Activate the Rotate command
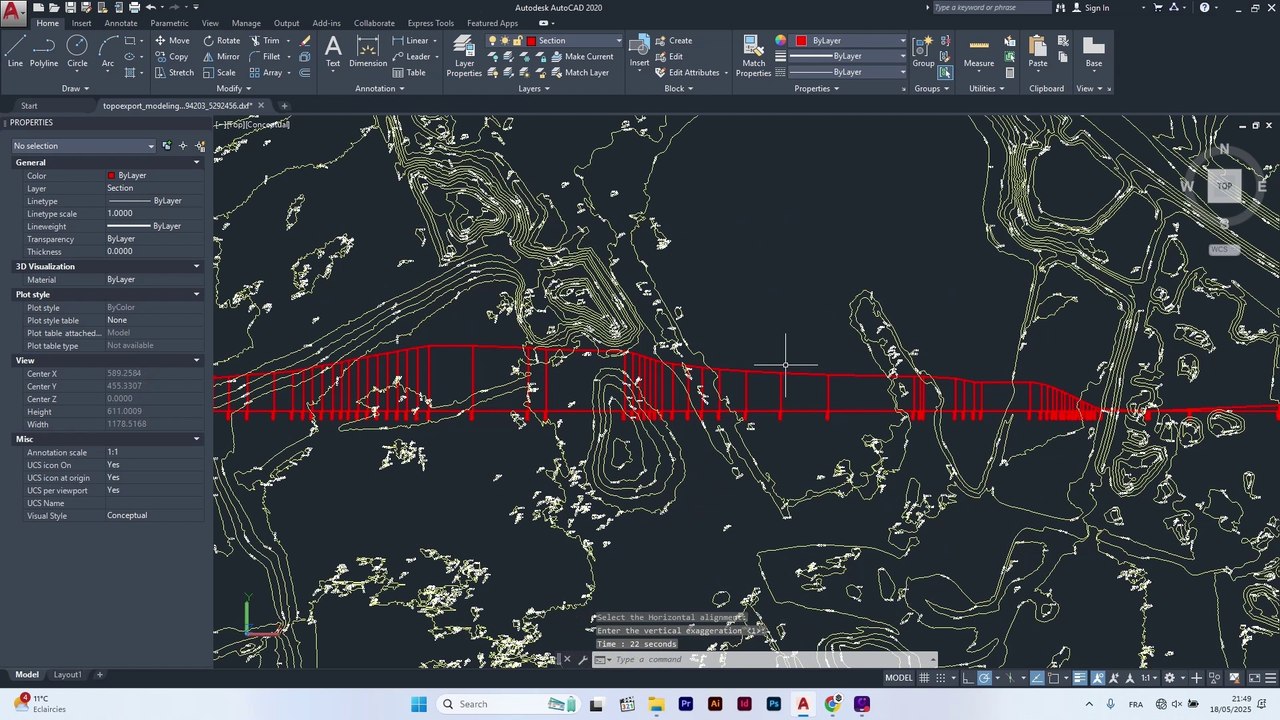The height and width of the screenshot is (720, 1280). click(221, 41)
